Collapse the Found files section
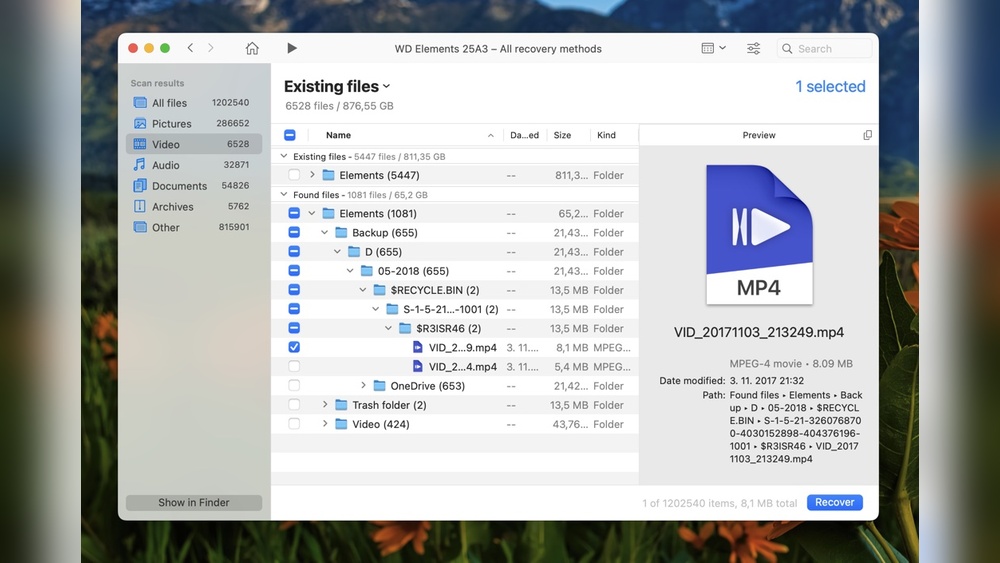1000x563 pixels. 284,194
